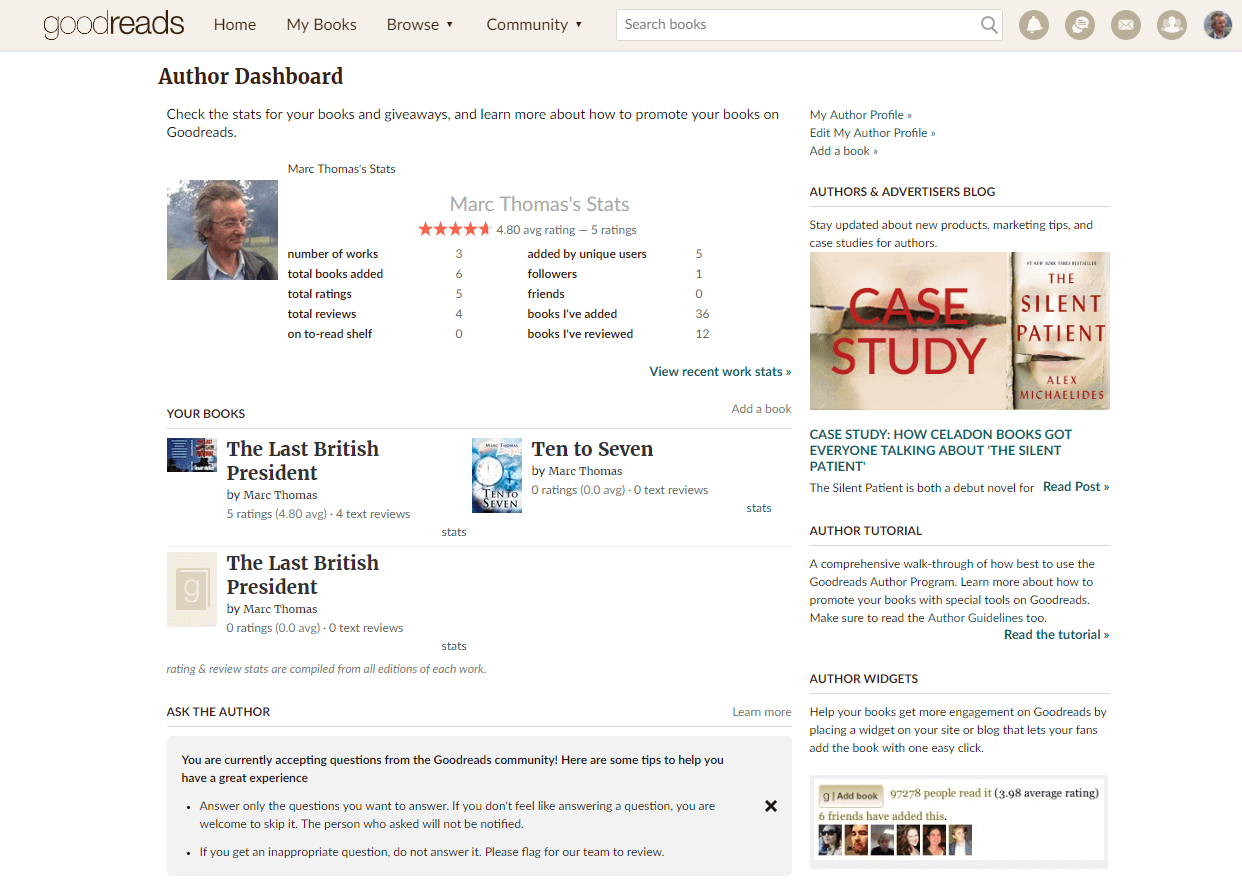Click the total books added value 6
1242x882 pixels.
click(x=459, y=274)
